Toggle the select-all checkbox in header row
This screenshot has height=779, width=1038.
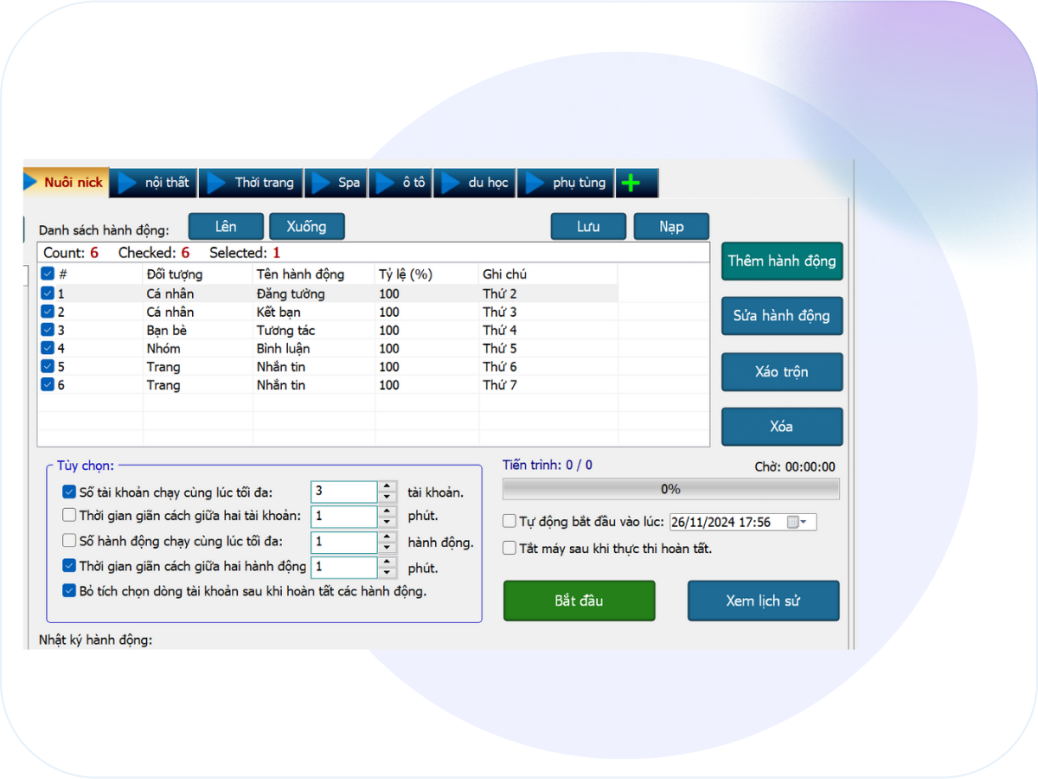point(47,274)
